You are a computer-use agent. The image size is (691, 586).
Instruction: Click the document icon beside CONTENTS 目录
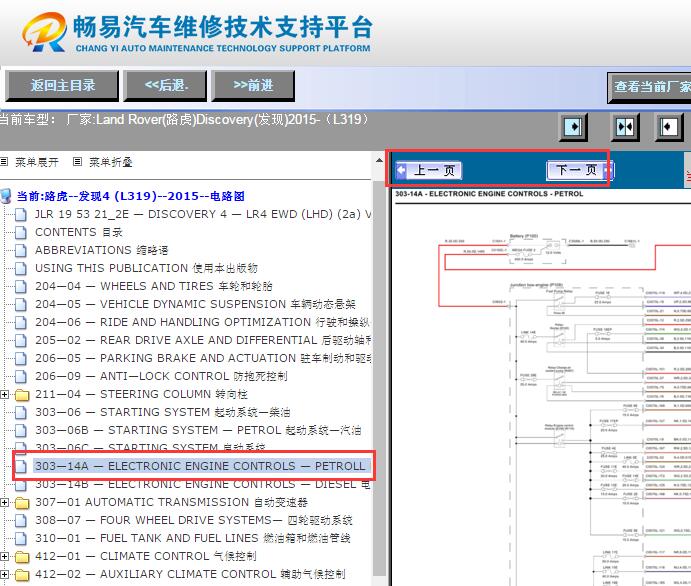point(21,232)
